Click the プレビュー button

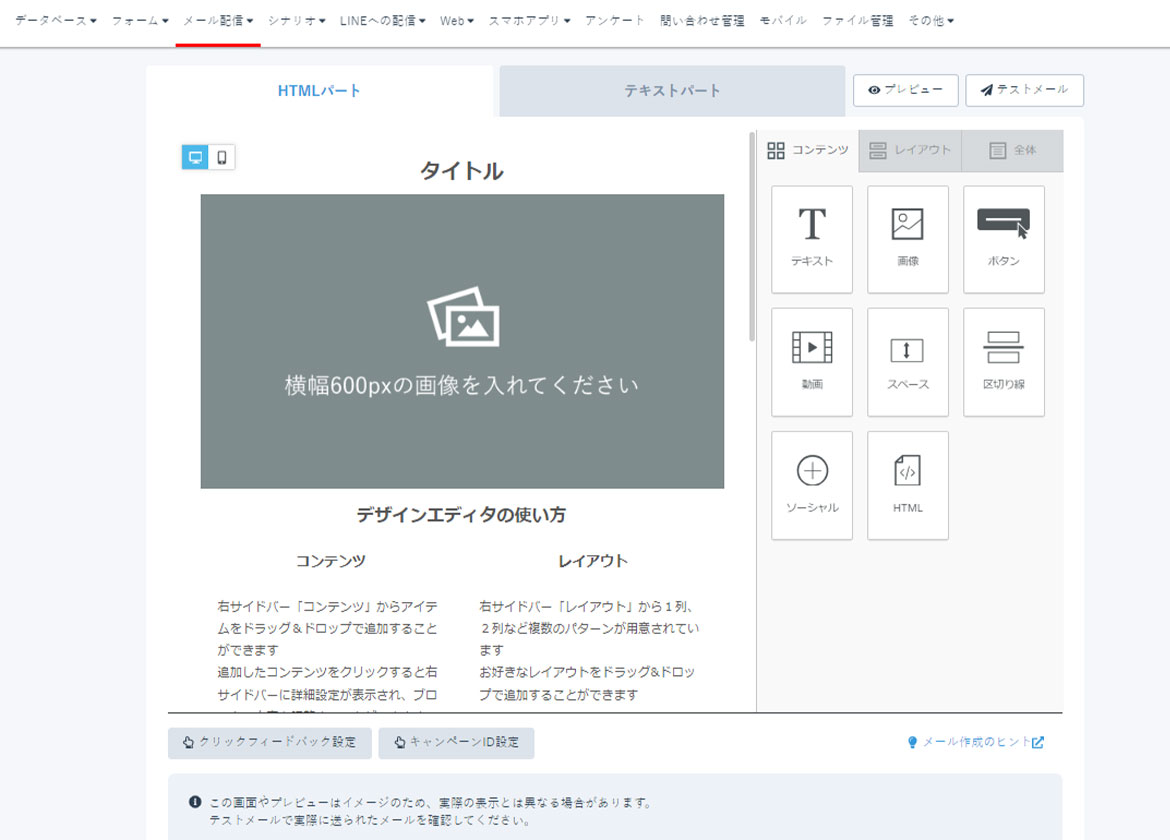(906, 90)
